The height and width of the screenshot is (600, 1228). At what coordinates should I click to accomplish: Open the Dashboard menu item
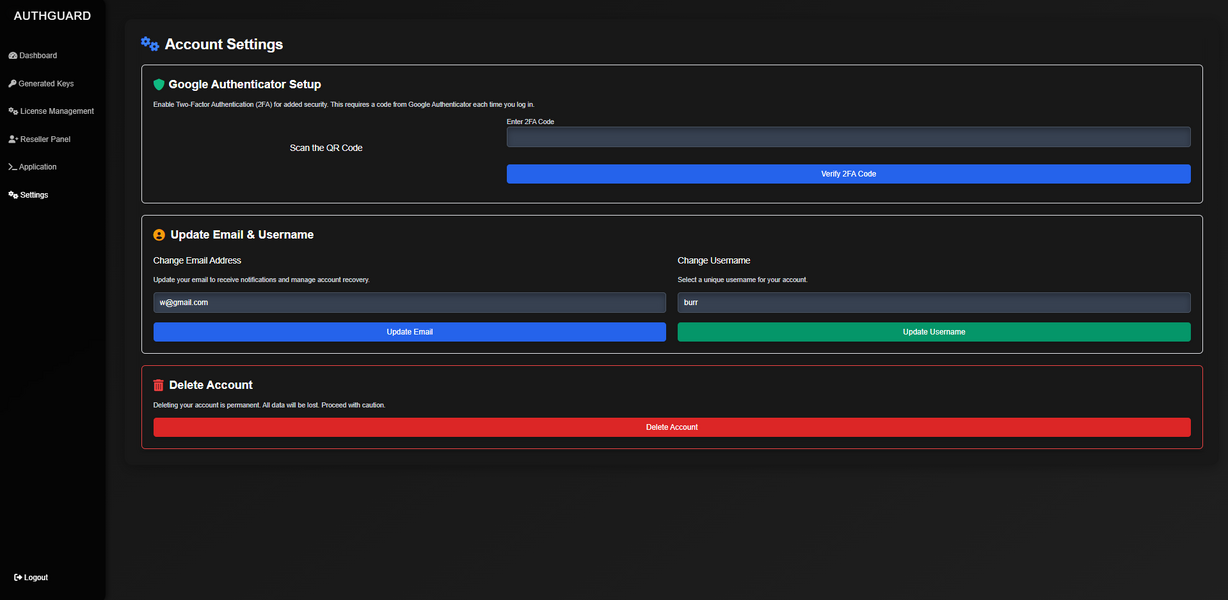pos(38,56)
